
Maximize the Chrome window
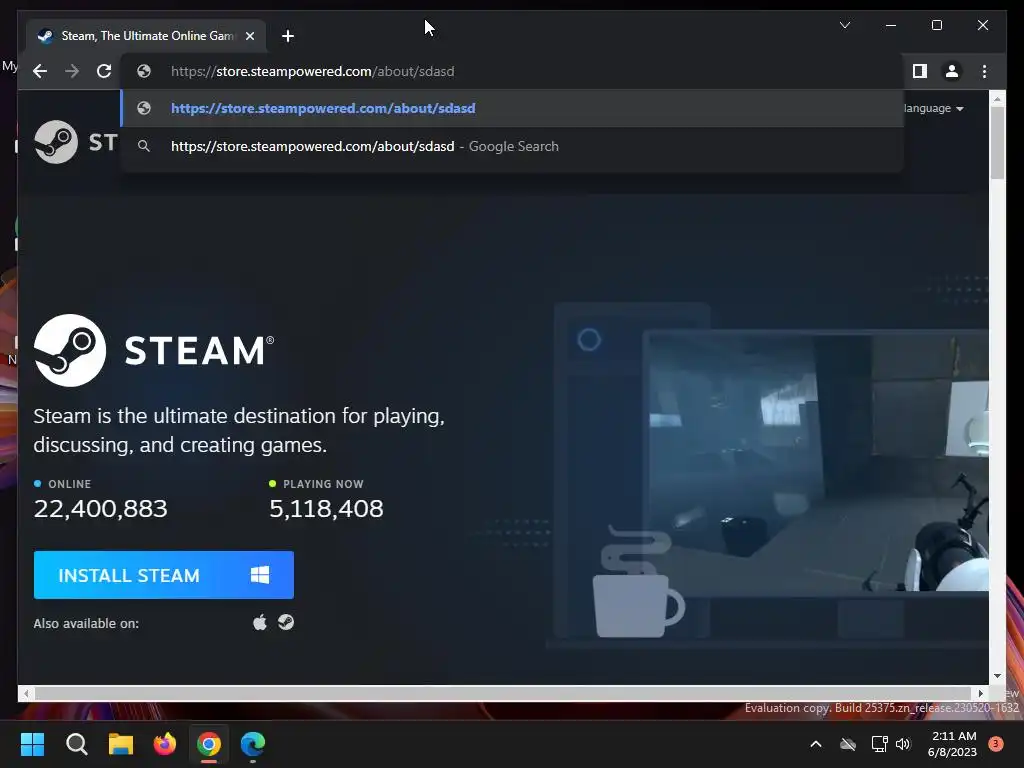936,25
